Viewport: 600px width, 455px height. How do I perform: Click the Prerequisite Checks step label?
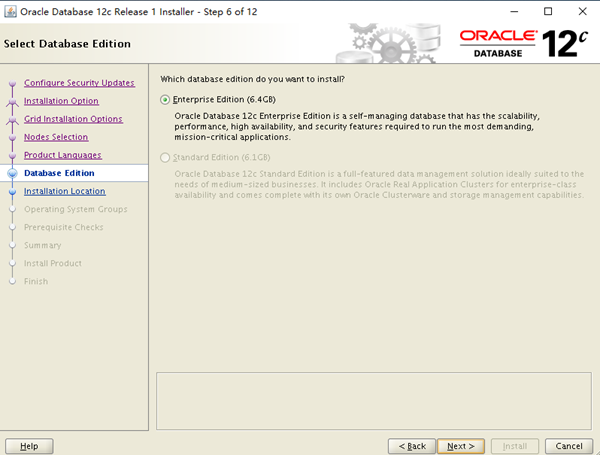[64, 227]
